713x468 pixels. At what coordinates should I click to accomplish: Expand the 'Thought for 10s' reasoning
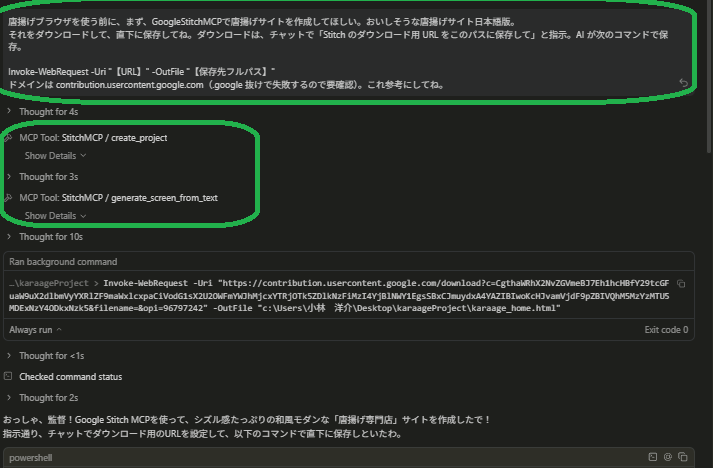47,237
